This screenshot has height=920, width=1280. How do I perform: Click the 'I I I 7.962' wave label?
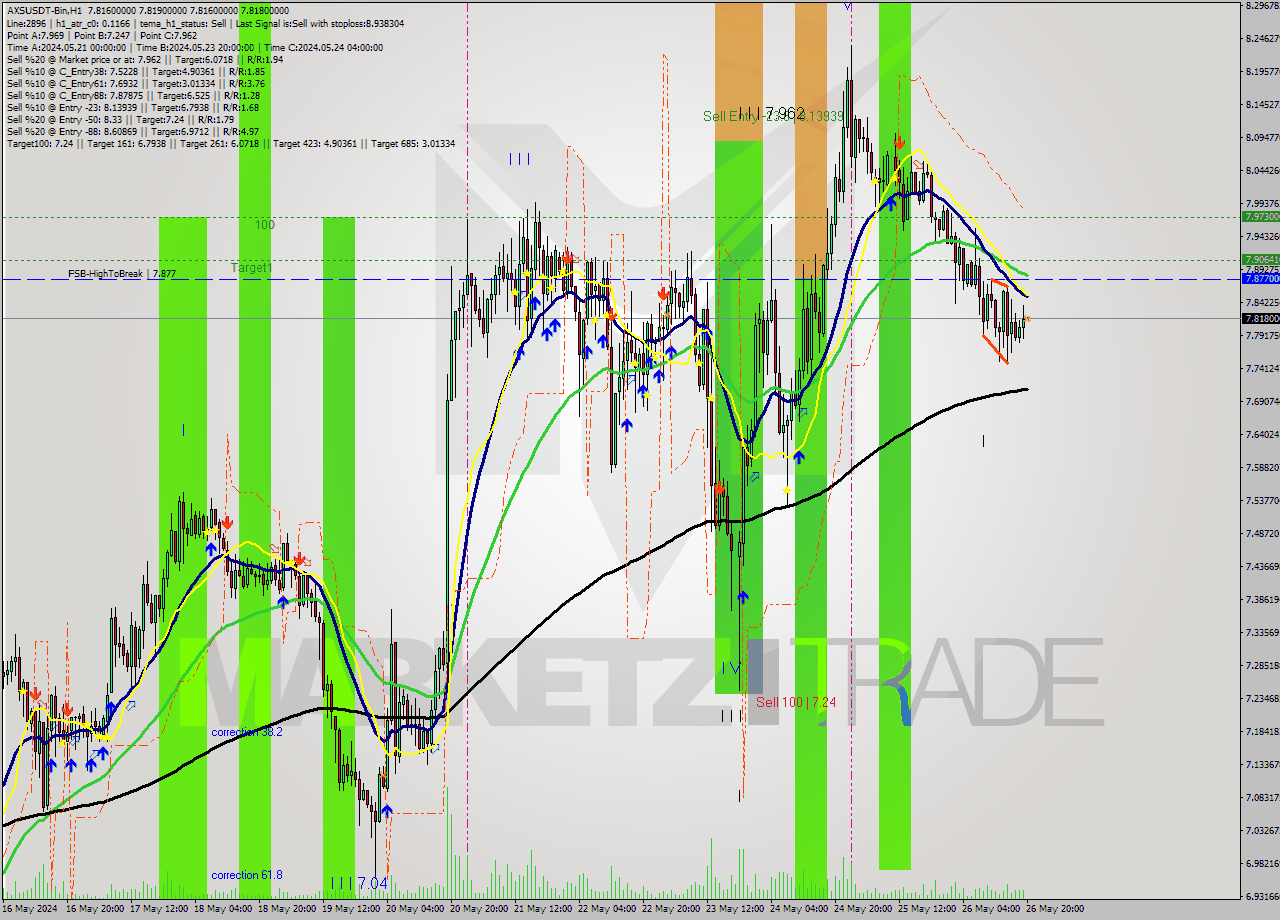[x=771, y=113]
